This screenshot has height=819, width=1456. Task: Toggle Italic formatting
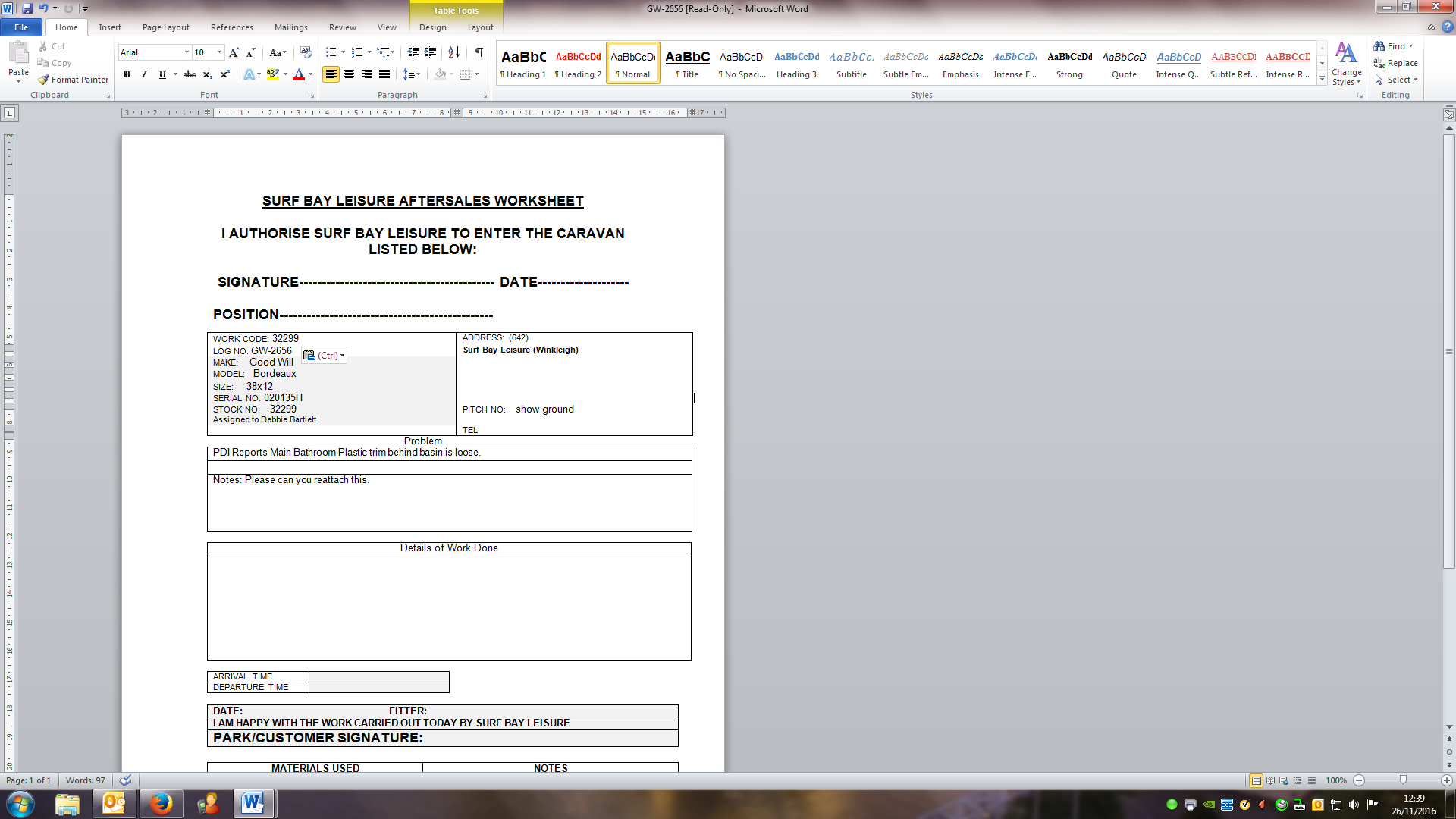pos(144,74)
